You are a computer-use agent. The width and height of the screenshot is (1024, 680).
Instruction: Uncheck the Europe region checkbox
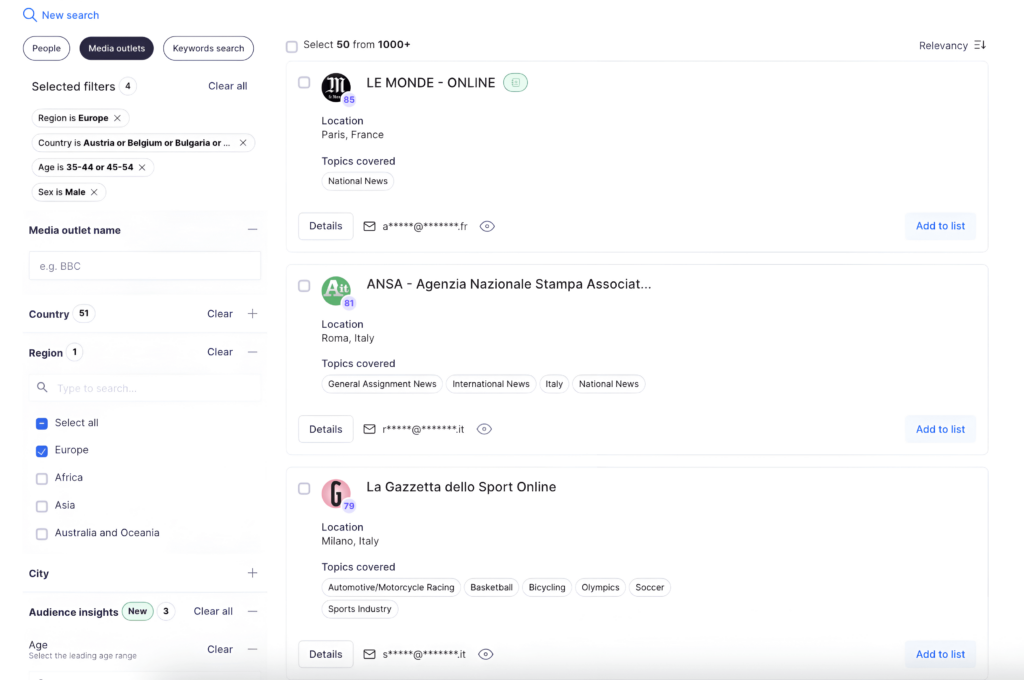(42, 451)
